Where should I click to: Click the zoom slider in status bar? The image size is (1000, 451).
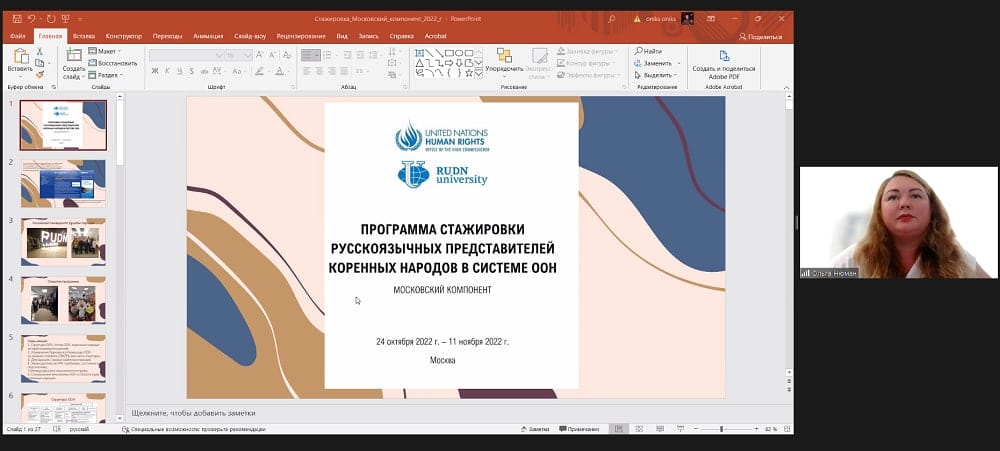click(x=722, y=429)
